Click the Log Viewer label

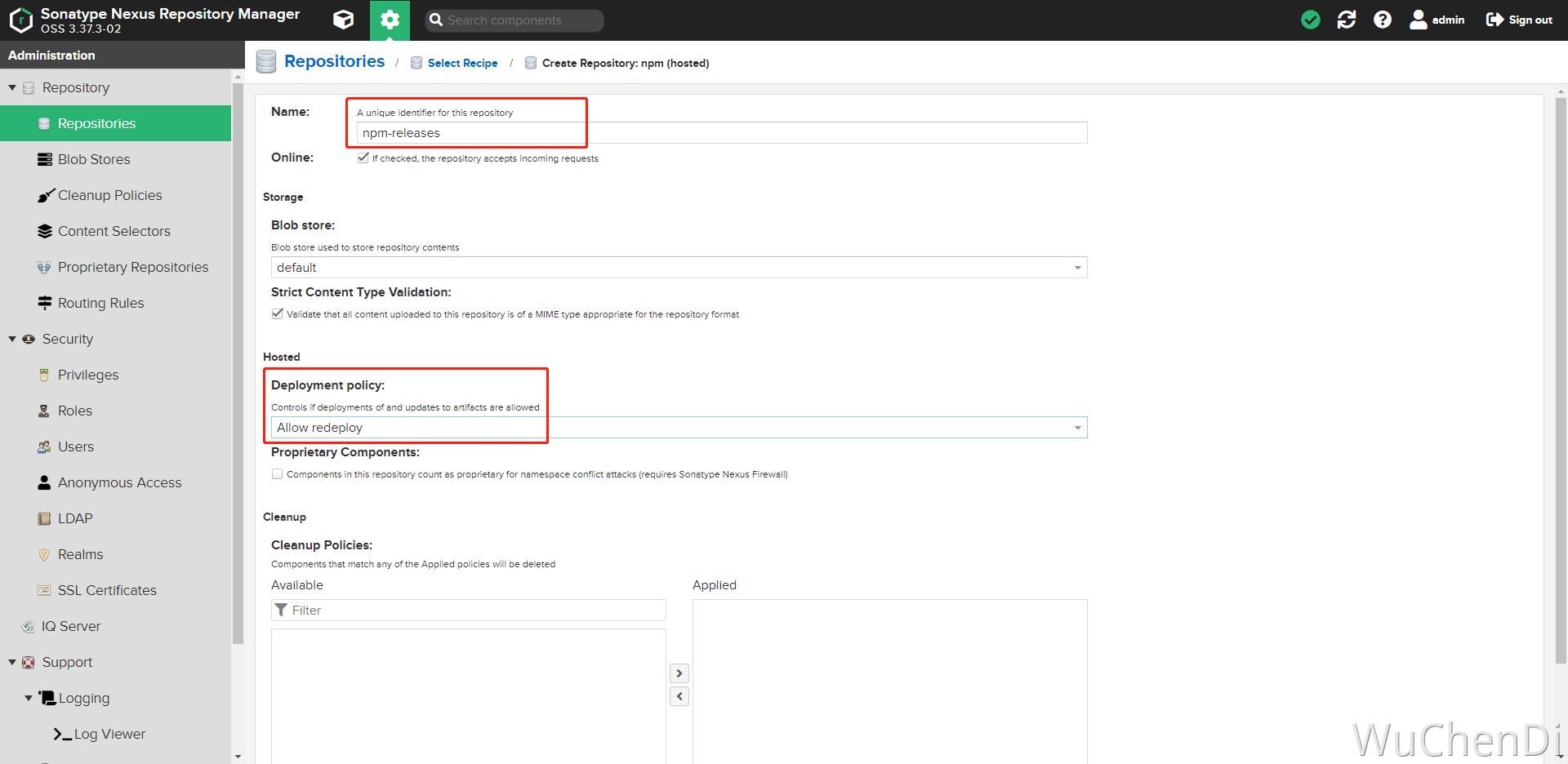(109, 734)
